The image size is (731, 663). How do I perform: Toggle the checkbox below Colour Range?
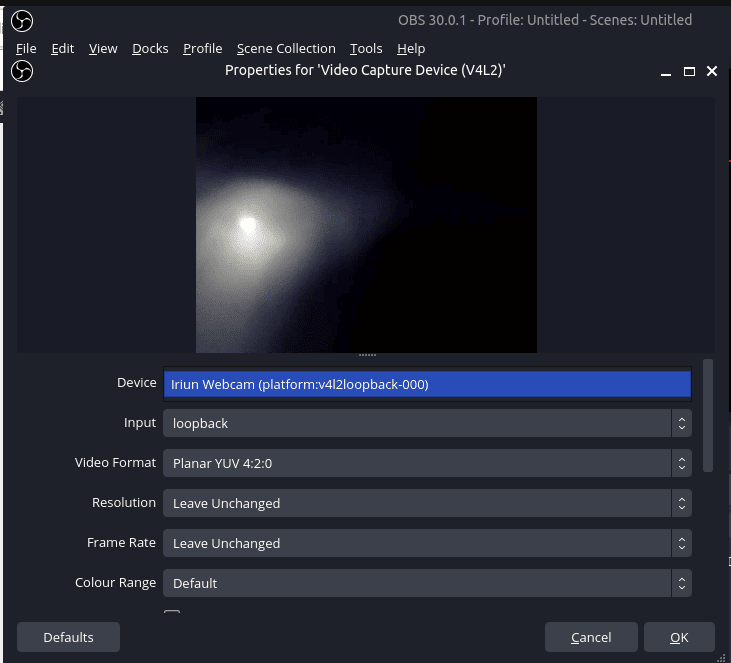(172, 613)
